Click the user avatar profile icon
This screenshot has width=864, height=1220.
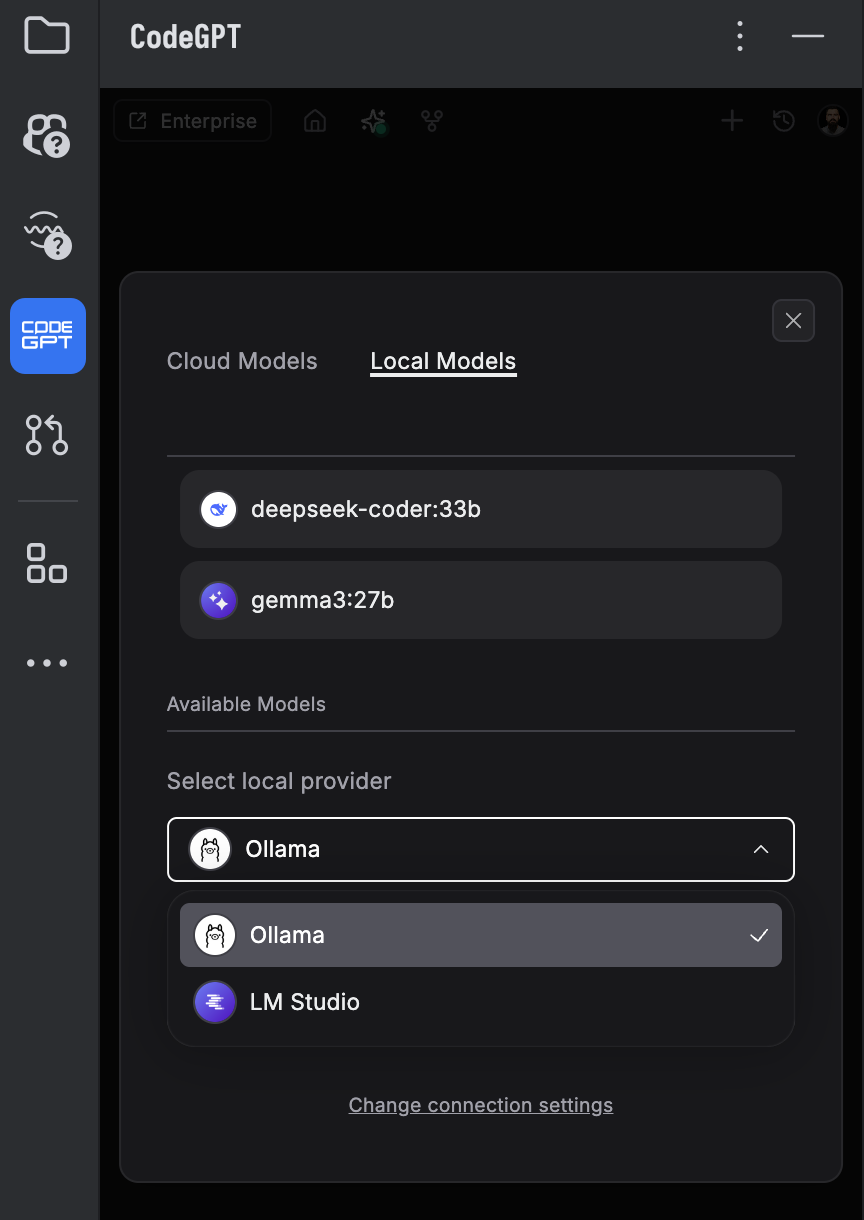pos(832,121)
